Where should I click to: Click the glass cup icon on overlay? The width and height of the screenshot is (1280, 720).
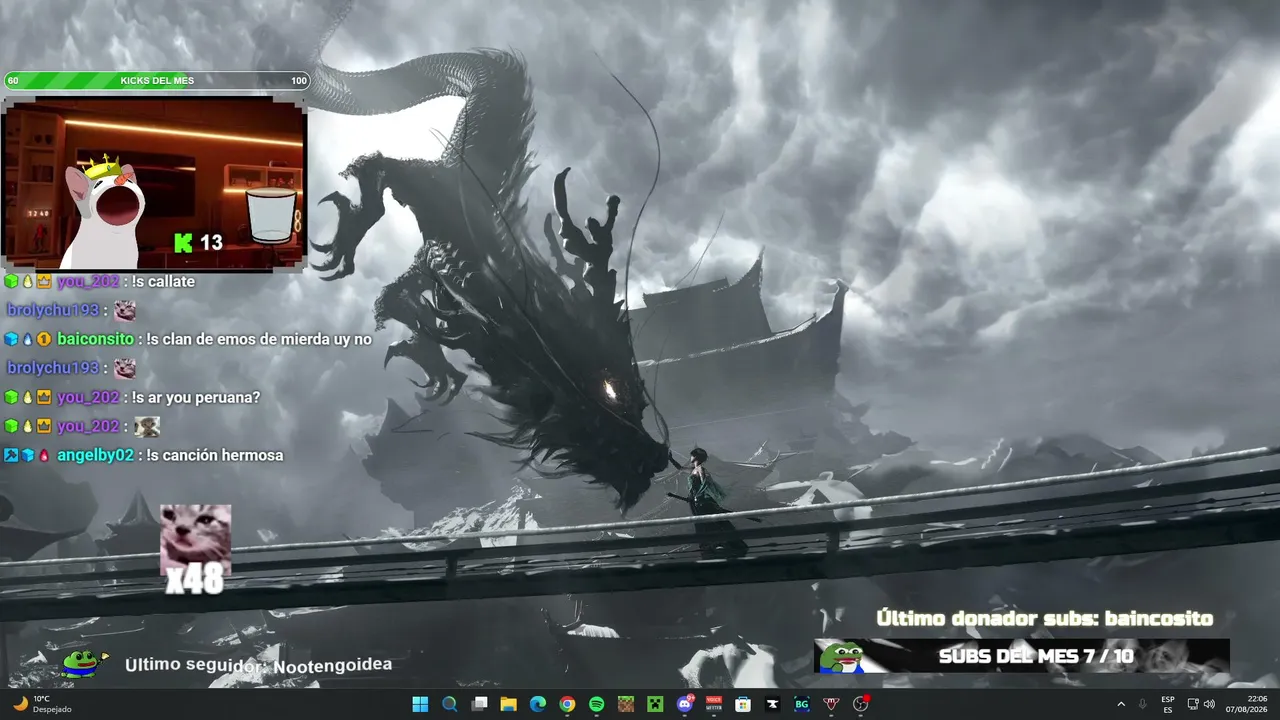[x=272, y=215]
